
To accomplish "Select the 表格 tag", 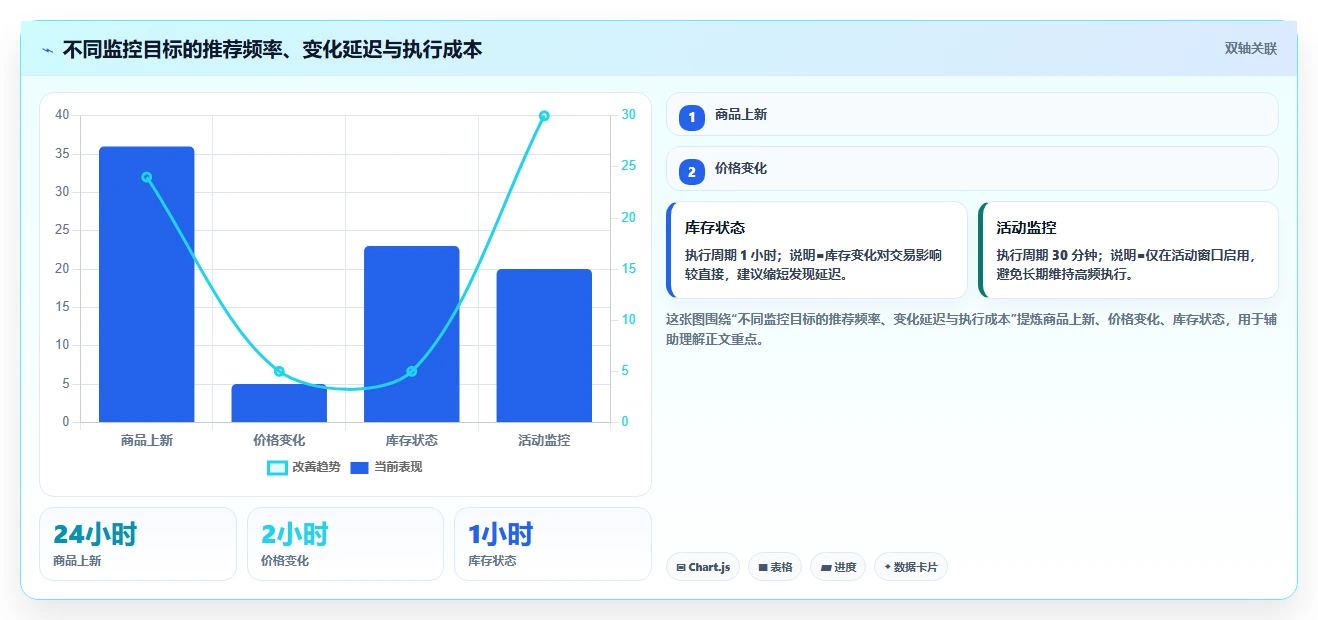I will pos(775,567).
